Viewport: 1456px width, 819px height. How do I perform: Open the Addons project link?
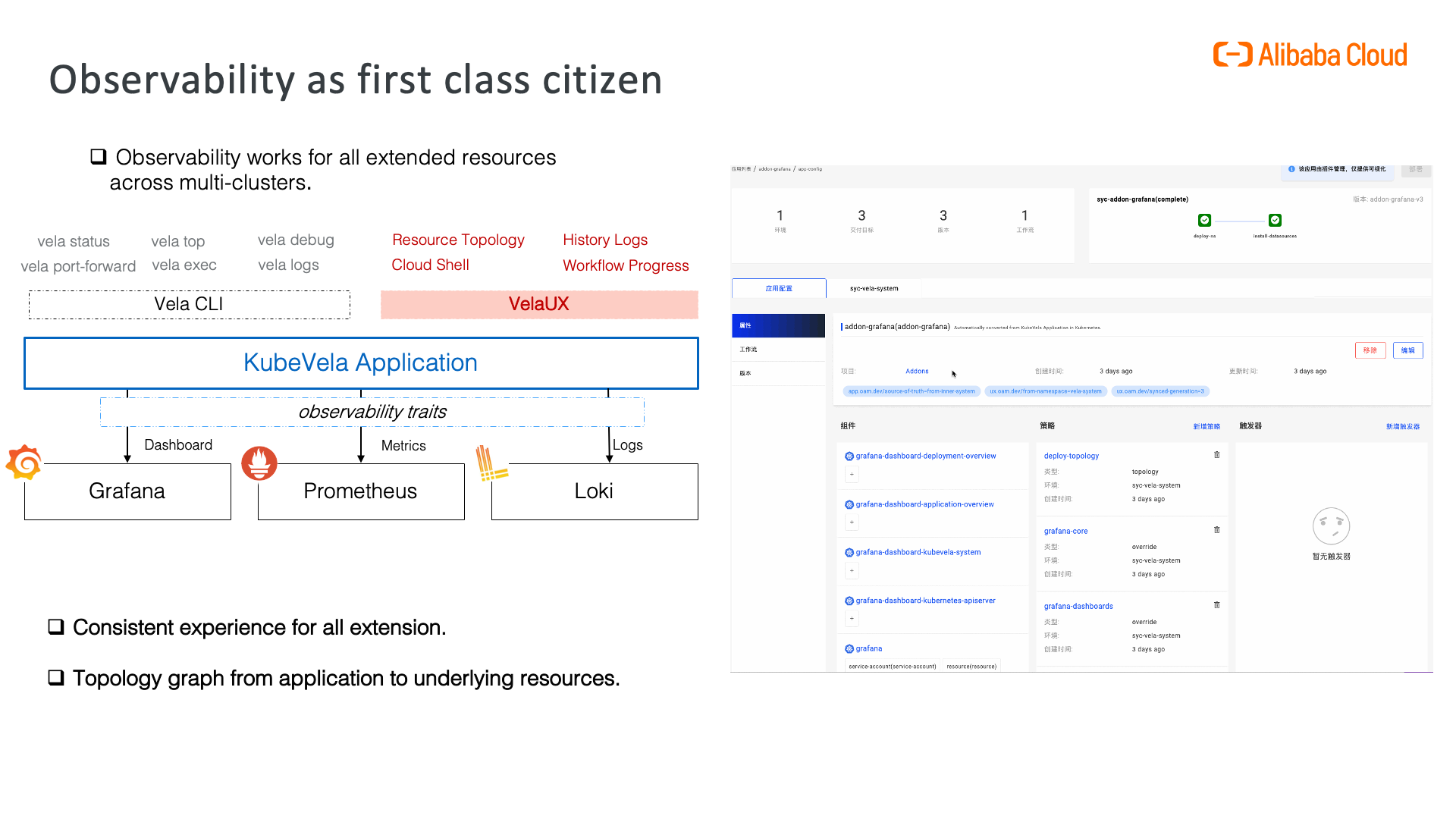917,372
